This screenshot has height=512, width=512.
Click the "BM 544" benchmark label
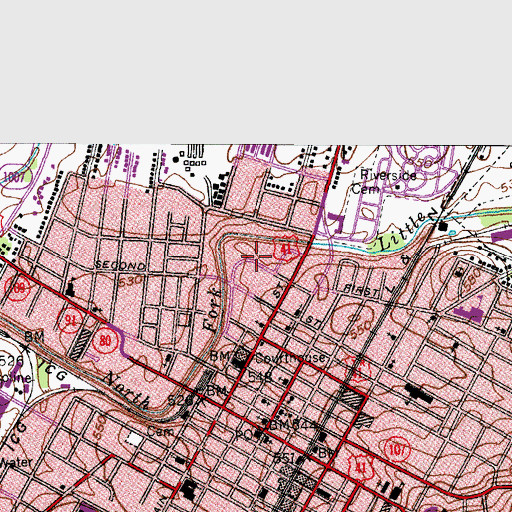click(293, 425)
